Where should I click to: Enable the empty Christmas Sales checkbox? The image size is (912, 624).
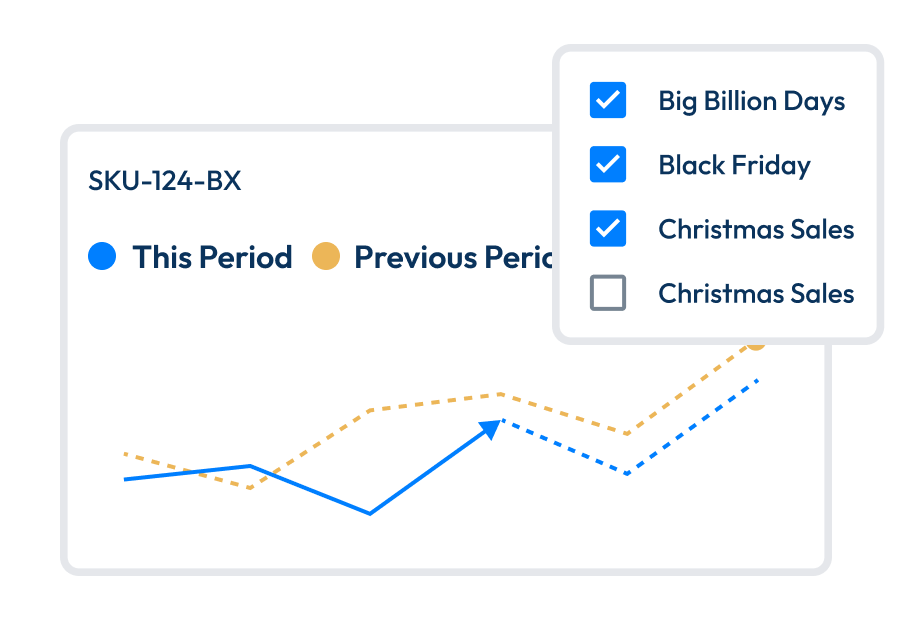coord(608,293)
